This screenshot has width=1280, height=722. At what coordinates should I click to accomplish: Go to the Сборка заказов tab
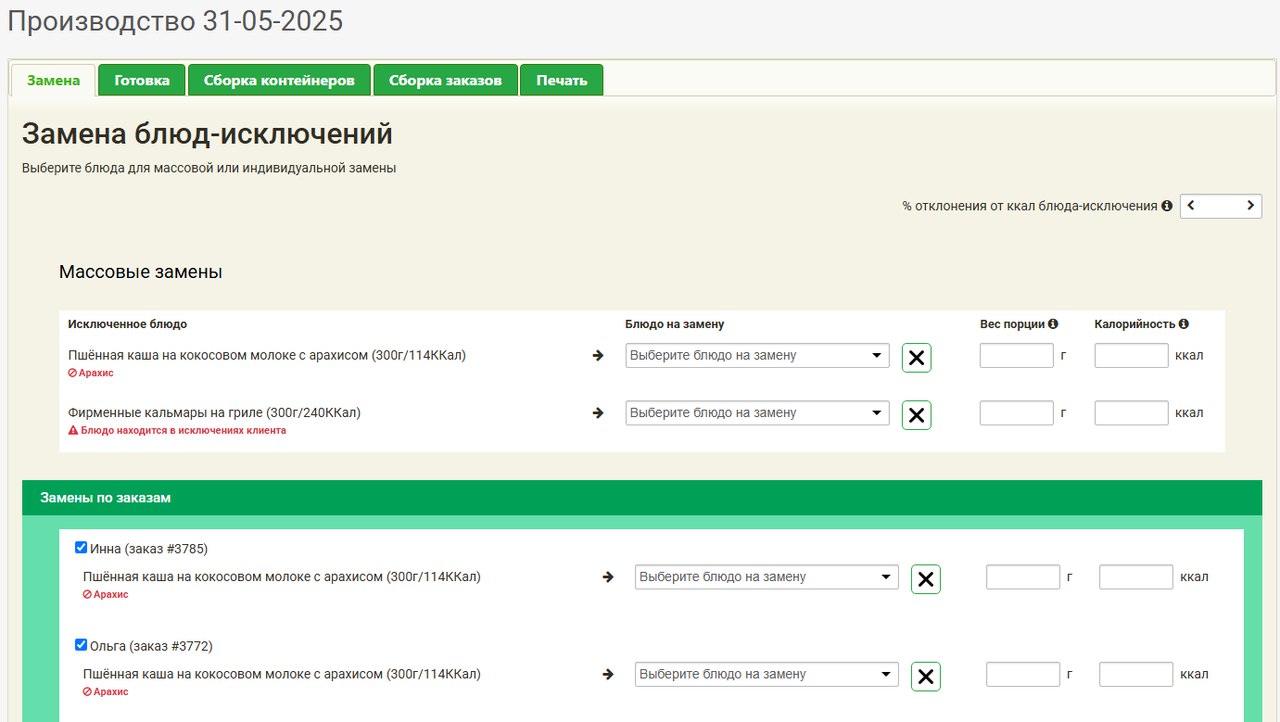point(445,80)
